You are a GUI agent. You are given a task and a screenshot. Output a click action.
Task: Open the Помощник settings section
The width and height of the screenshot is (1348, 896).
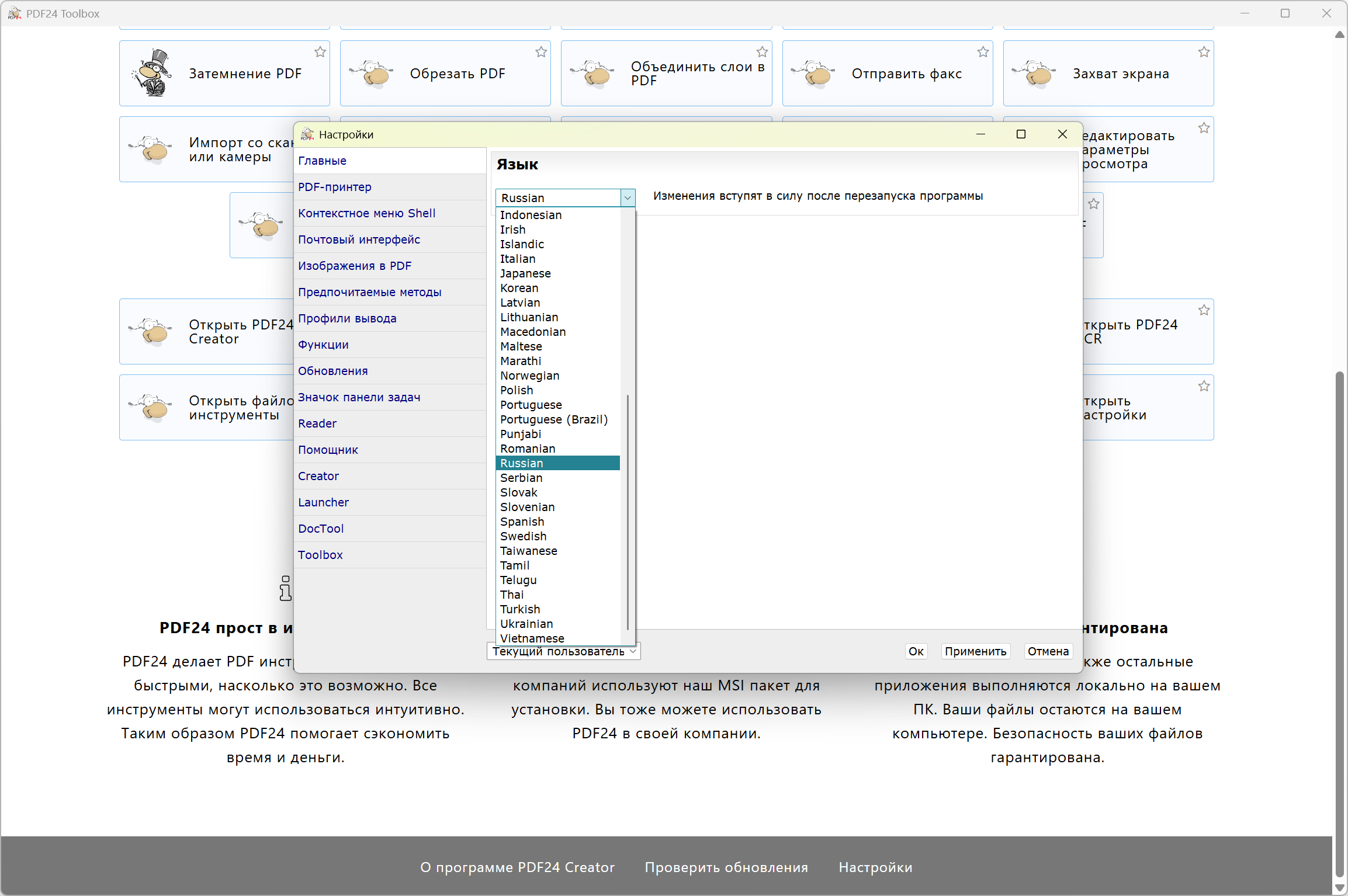(x=390, y=450)
